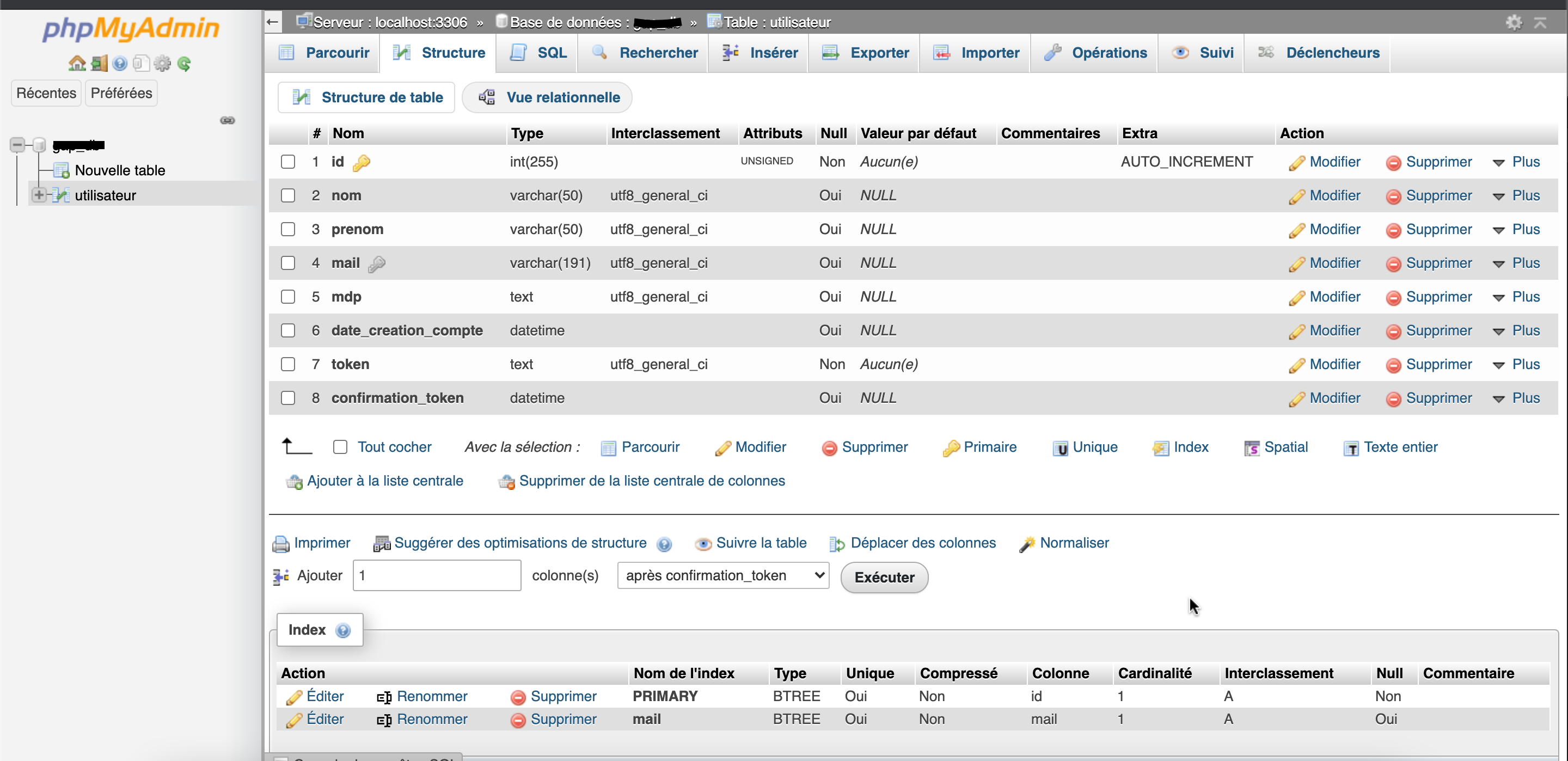Open the settings gear icon under the logo
This screenshot has height=761, width=1568.
162,63
